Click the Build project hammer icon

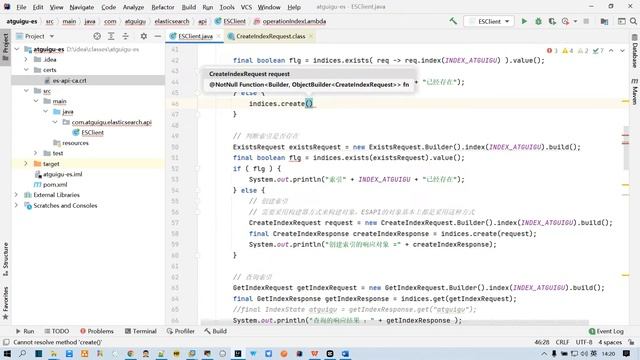(453, 21)
